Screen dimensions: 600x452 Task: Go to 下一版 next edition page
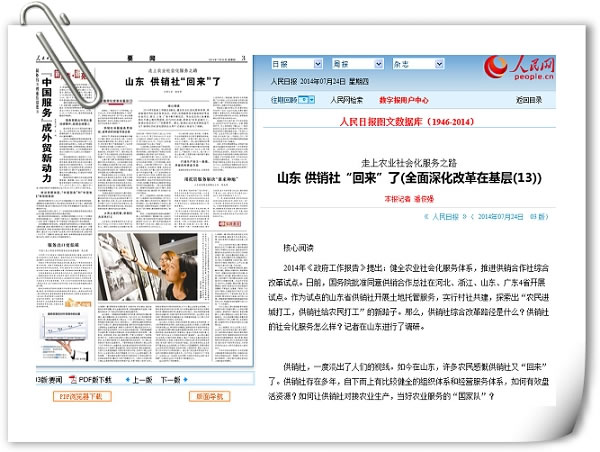click(170, 380)
